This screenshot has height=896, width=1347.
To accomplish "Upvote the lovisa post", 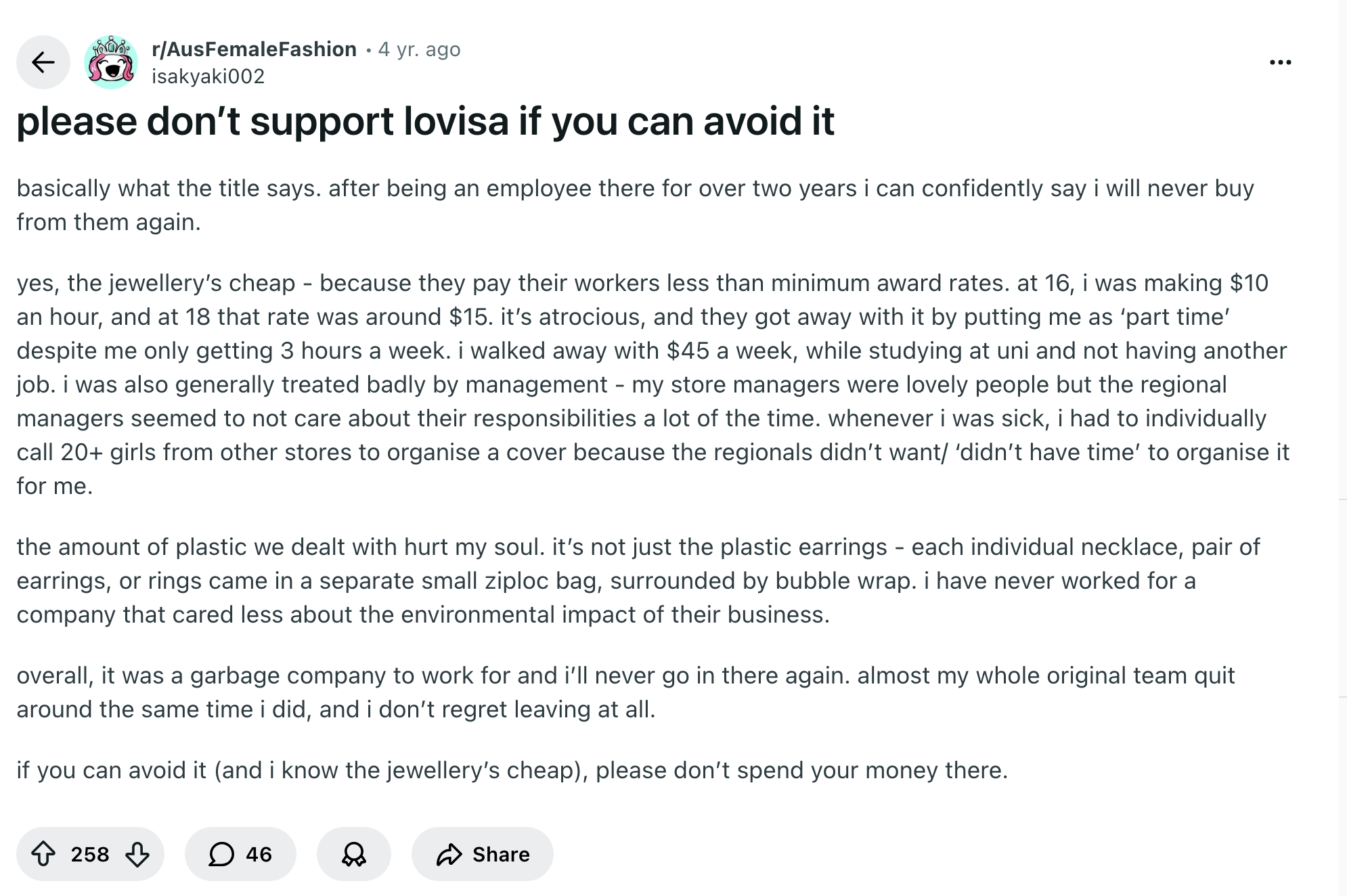I will coord(44,854).
